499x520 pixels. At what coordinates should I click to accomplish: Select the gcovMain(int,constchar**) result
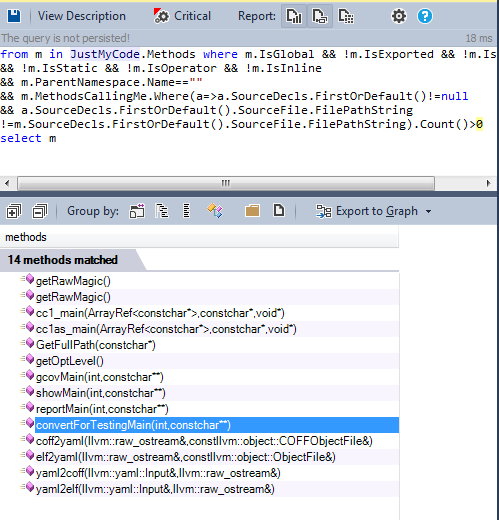100,377
